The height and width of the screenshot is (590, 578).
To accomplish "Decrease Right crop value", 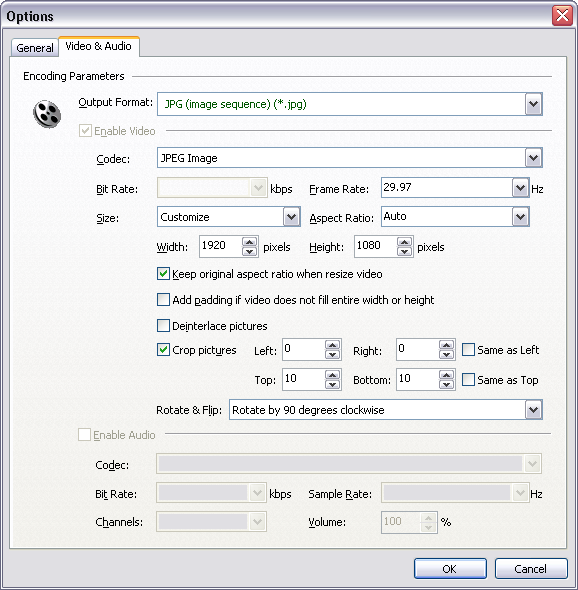I will pyautogui.click(x=446, y=354).
